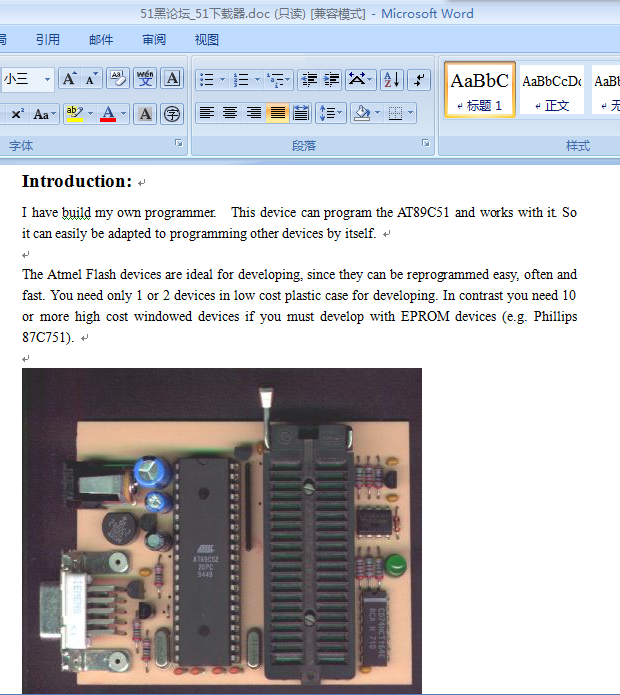Switch to the 审阅 (Review) tab
The image size is (620, 695).
[154, 40]
